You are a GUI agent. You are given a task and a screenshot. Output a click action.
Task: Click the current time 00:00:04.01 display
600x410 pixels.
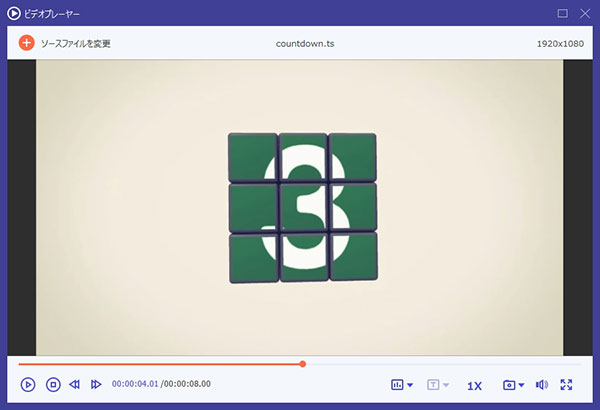[134, 385]
